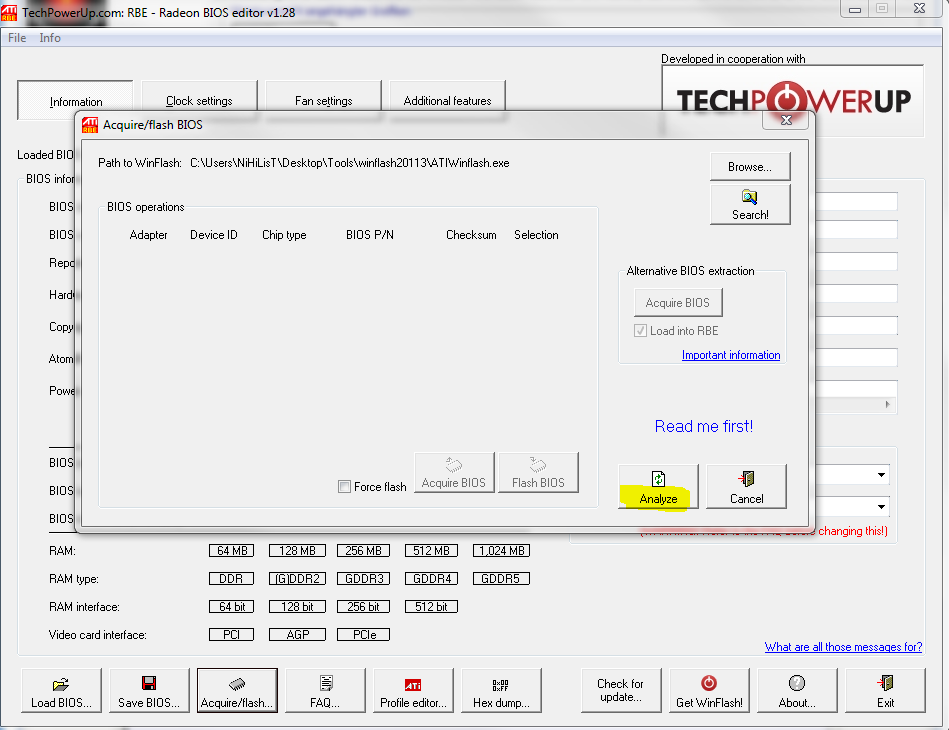
Task: Open the Browse... file picker
Action: point(750,166)
